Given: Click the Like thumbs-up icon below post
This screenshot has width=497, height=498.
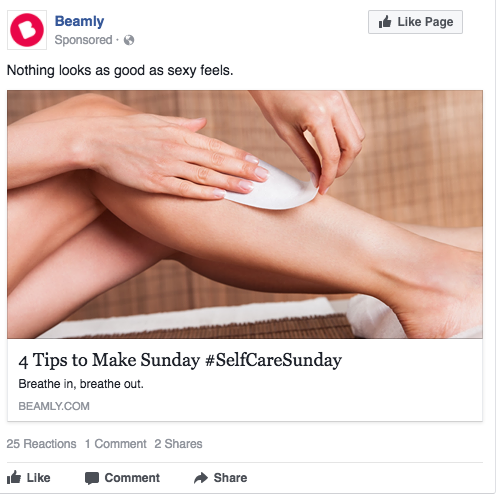Looking at the screenshot, I should [14, 477].
